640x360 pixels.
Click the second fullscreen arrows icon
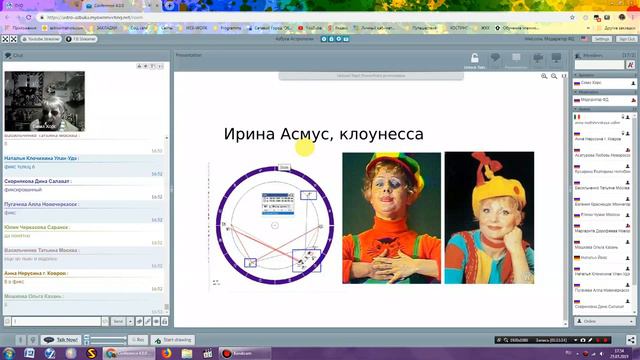13,39
